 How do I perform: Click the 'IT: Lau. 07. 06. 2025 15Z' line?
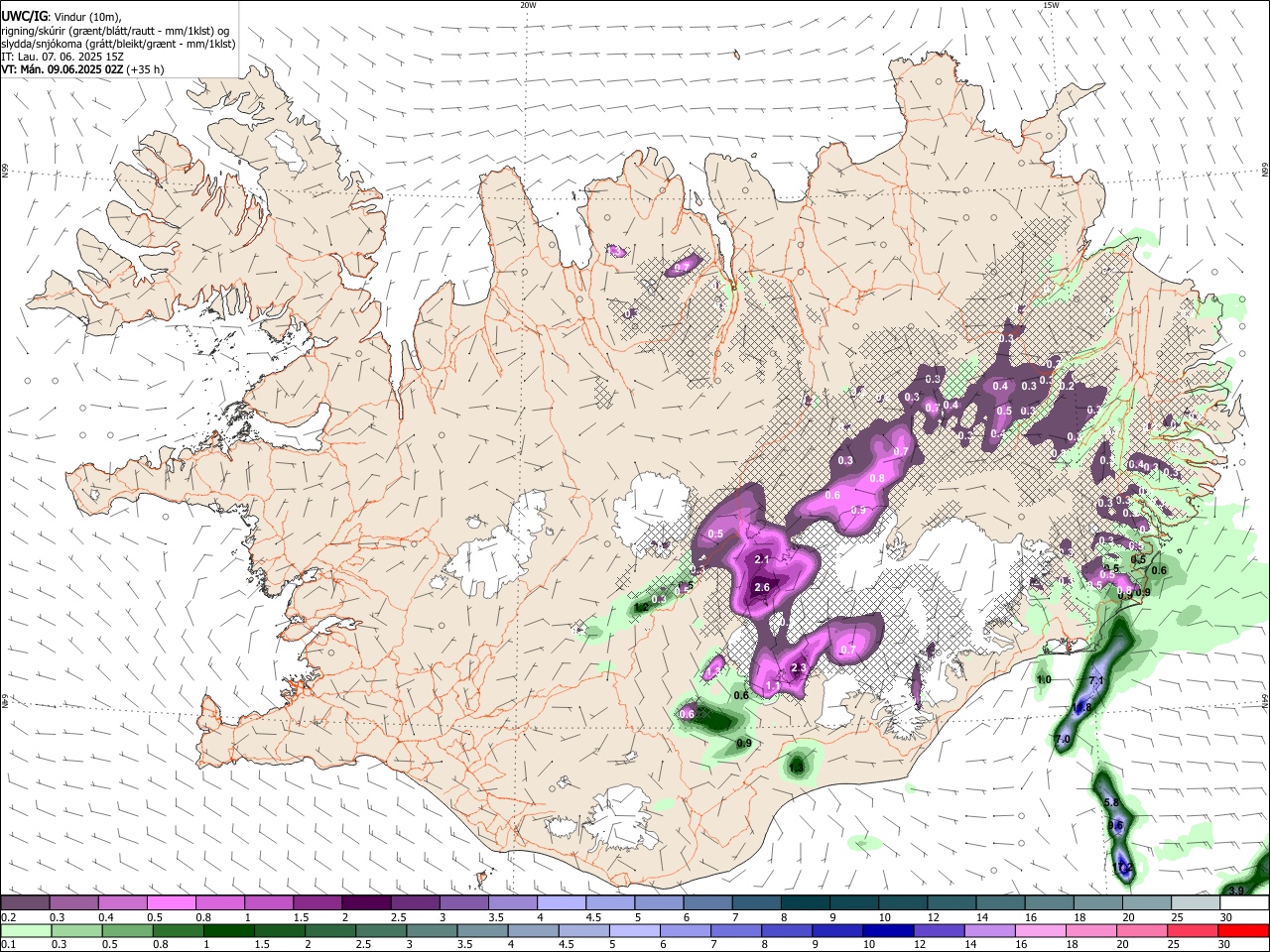pos(63,57)
